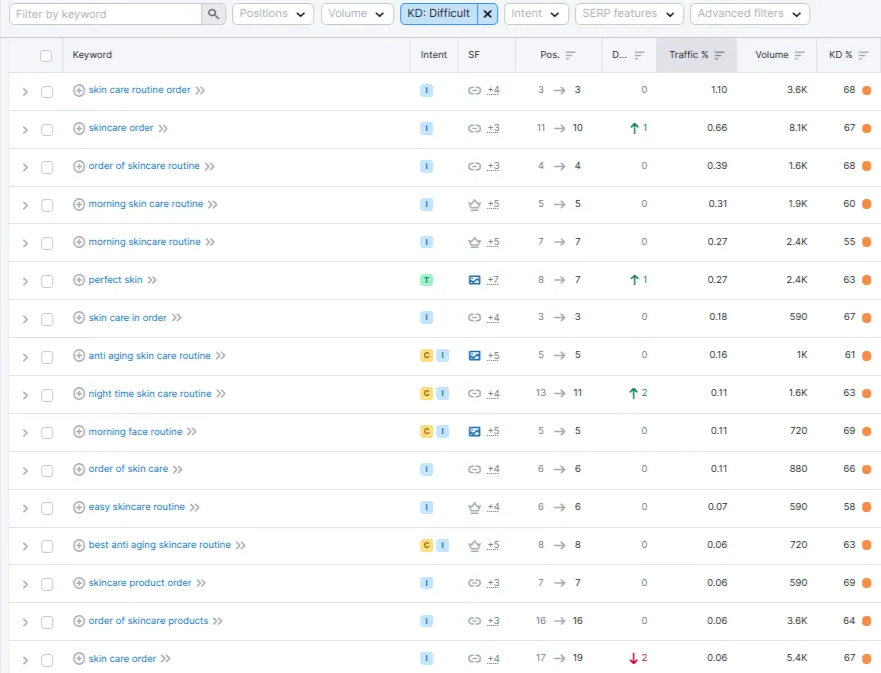Add 'skin care routine order' keyword via plus icon

79,90
